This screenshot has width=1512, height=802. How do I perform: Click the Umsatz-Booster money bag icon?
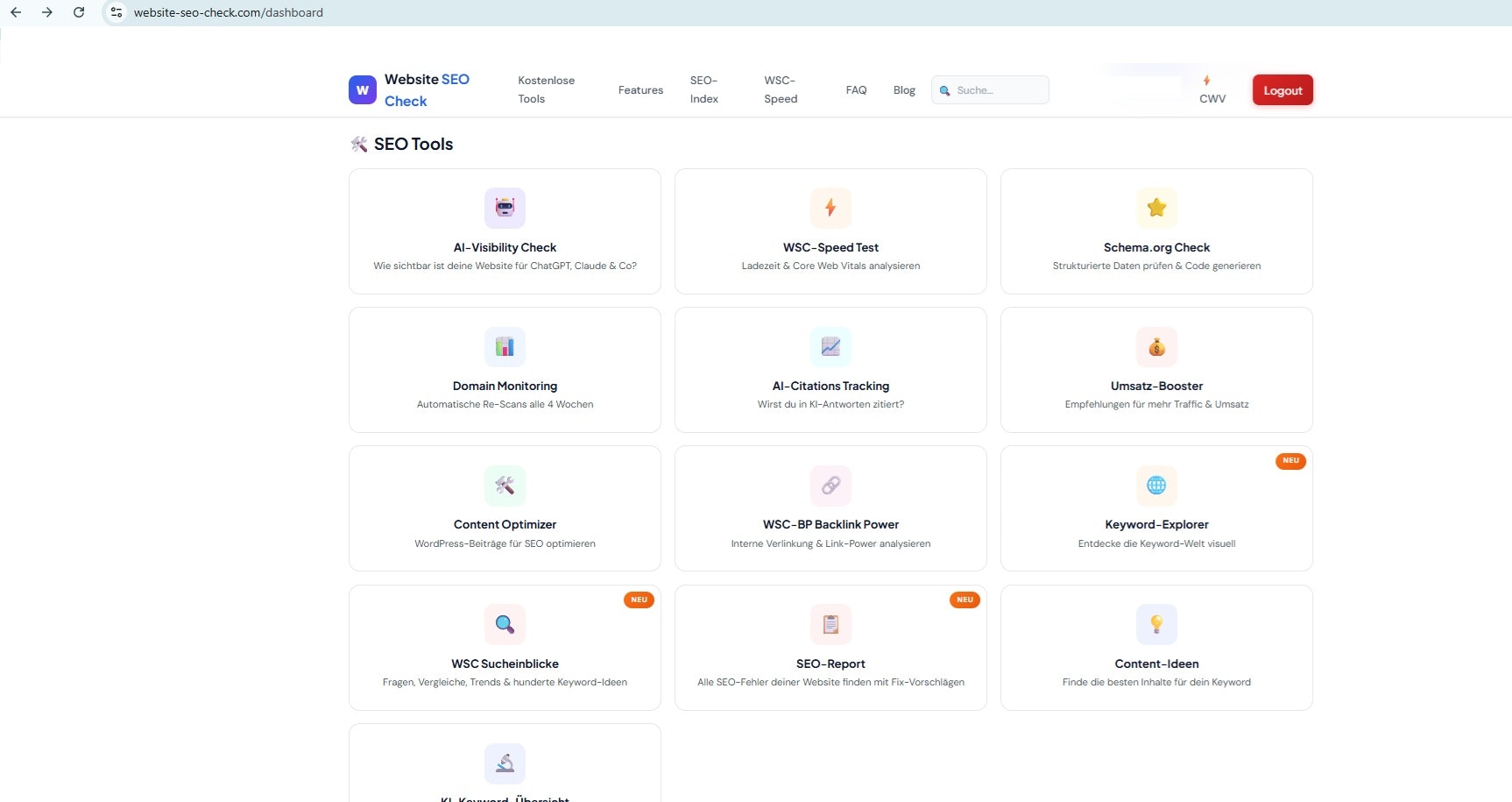(1156, 346)
